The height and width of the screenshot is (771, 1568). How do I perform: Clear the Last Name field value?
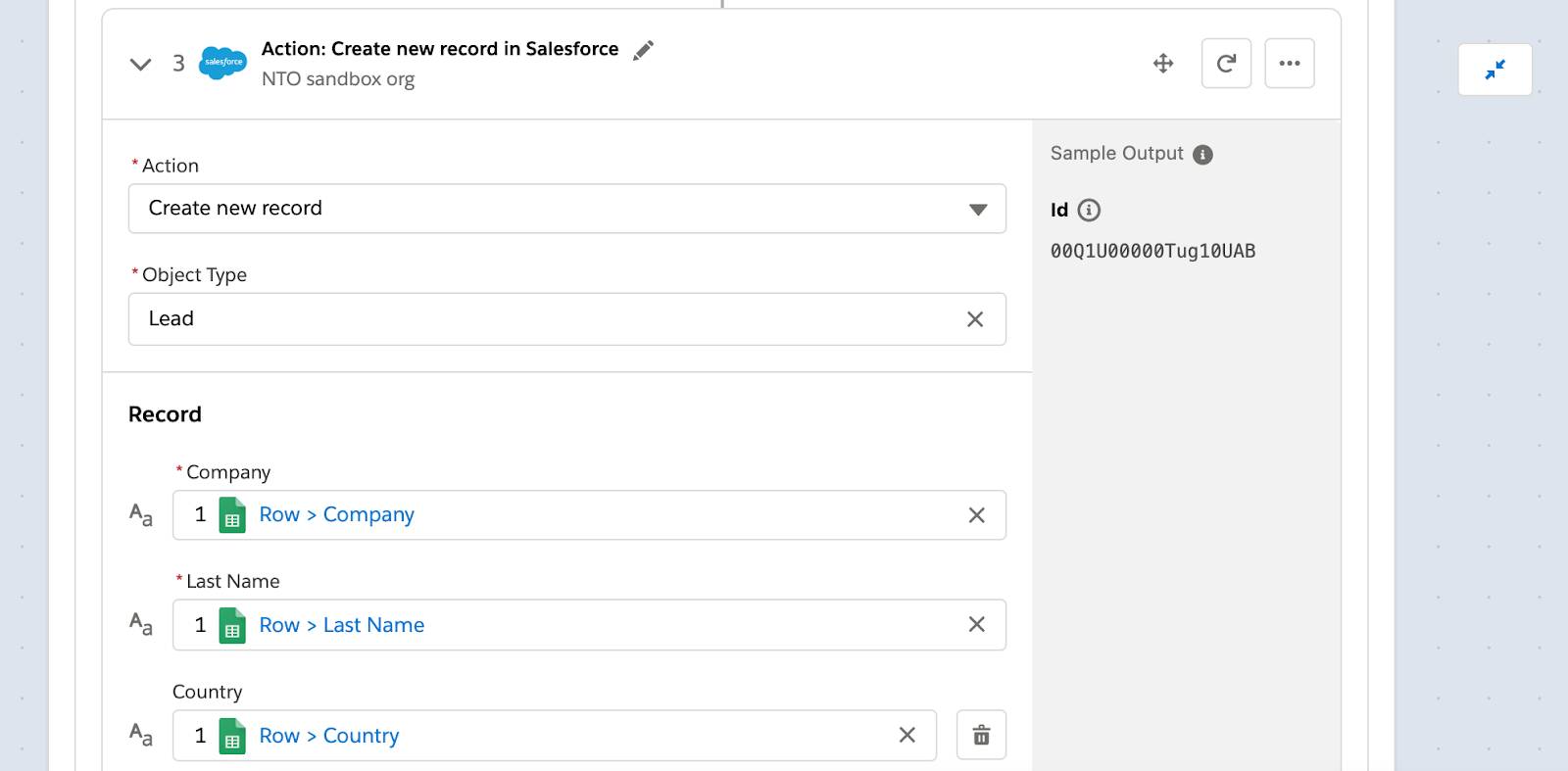(x=976, y=624)
